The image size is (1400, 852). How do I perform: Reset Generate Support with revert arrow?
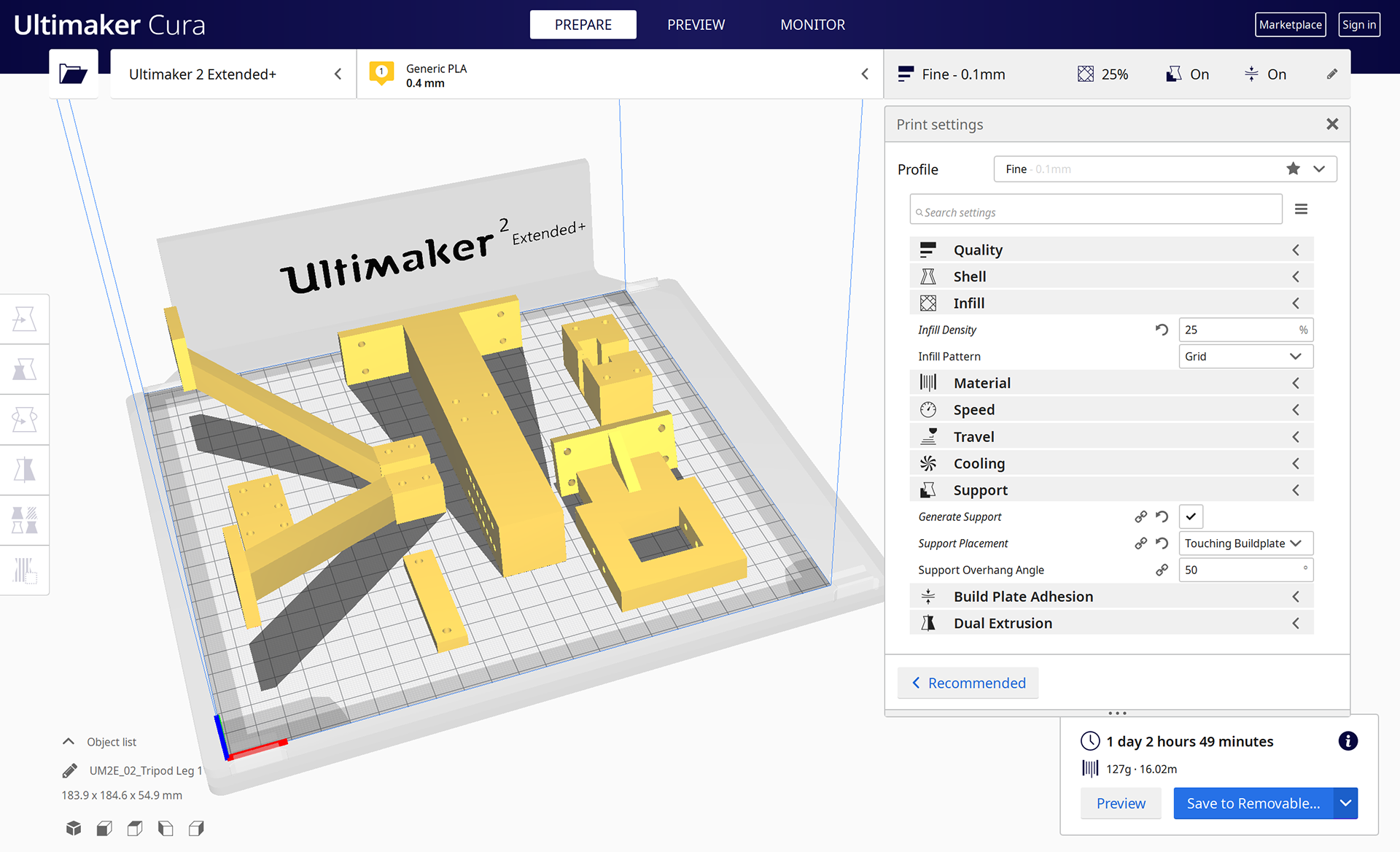(1162, 516)
